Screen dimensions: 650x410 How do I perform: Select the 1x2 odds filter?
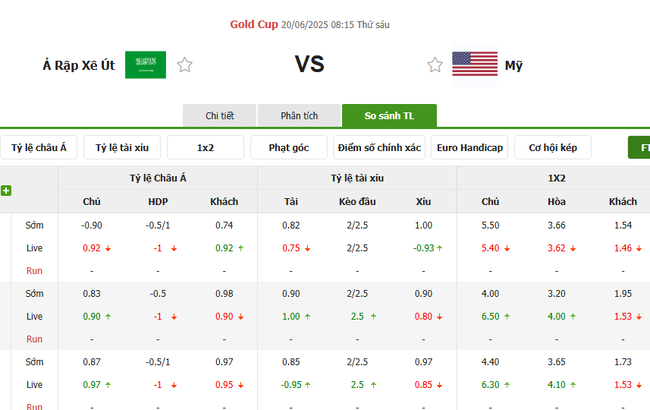tap(205, 148)
